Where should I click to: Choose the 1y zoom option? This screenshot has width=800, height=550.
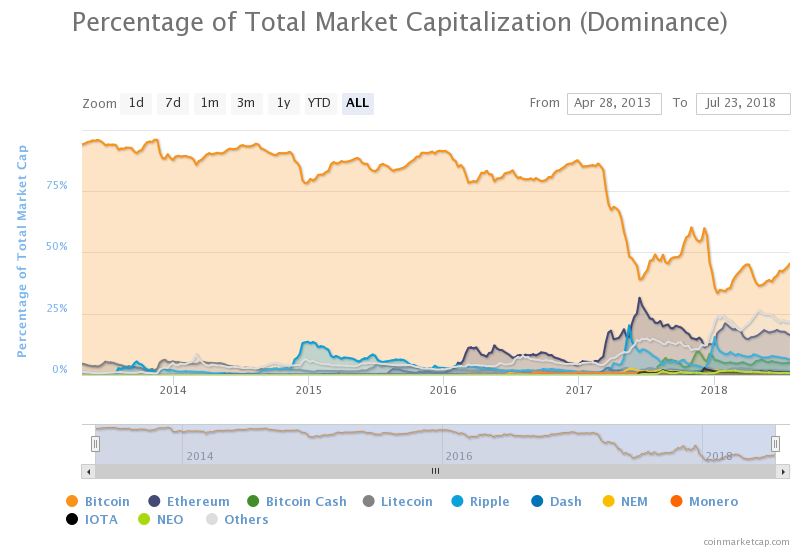point(284,104)
